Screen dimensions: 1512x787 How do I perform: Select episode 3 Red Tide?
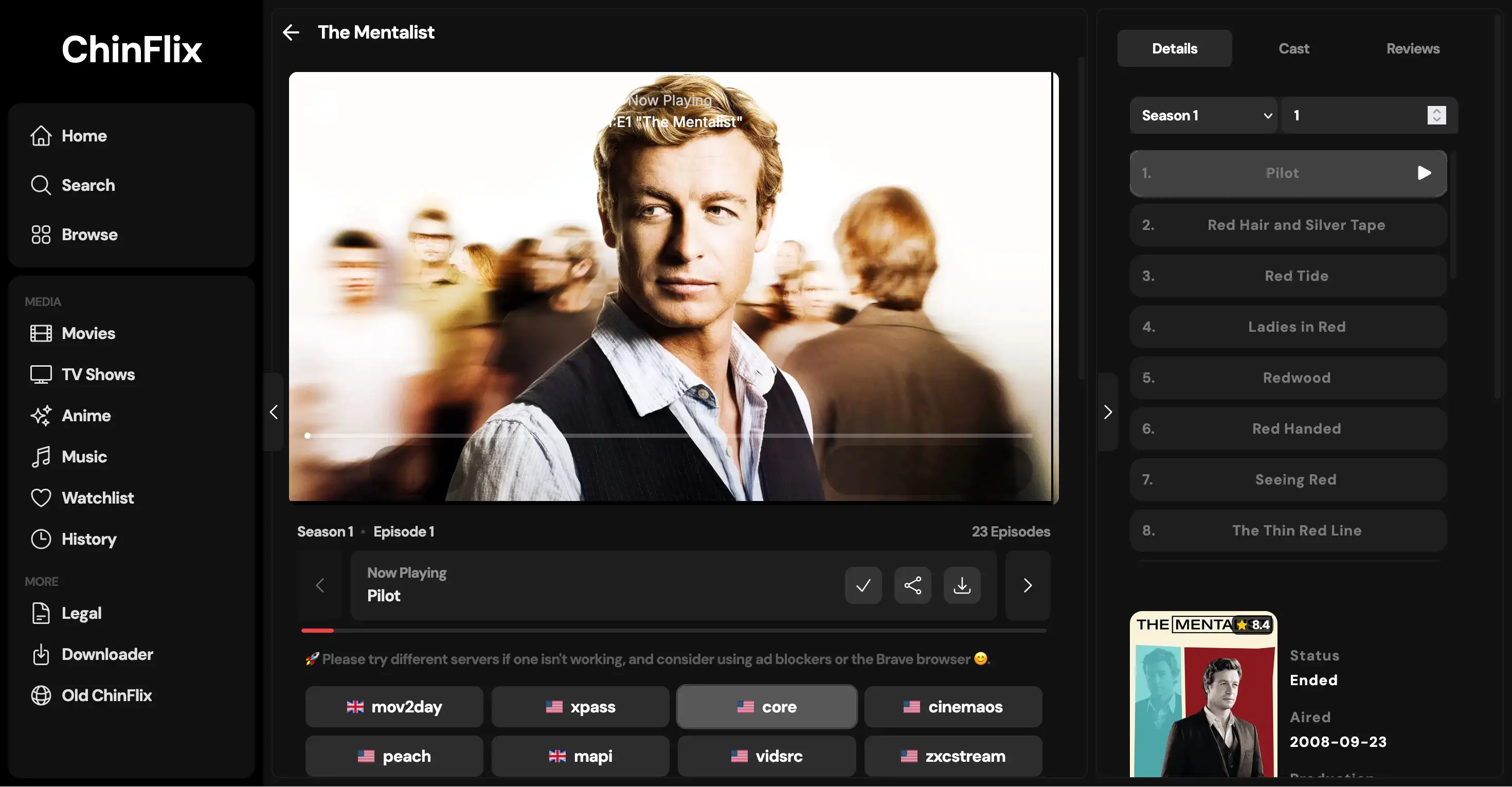[x=1288, y=276]
